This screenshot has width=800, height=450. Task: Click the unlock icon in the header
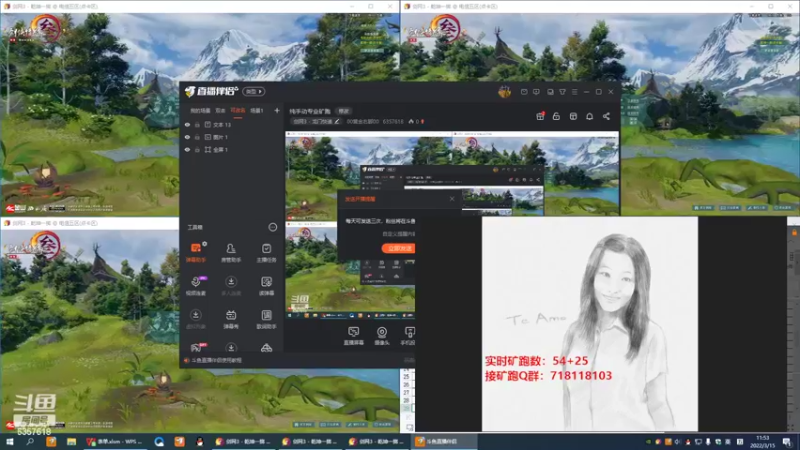tap(556, 116)
